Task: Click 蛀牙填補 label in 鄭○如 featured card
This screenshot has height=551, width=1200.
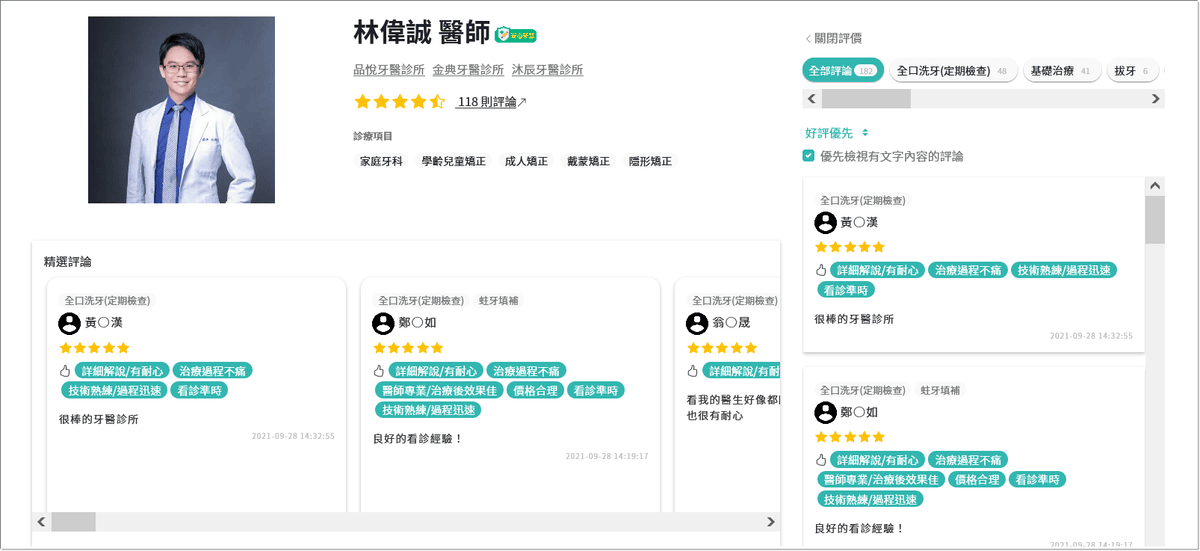Action: 499,300
